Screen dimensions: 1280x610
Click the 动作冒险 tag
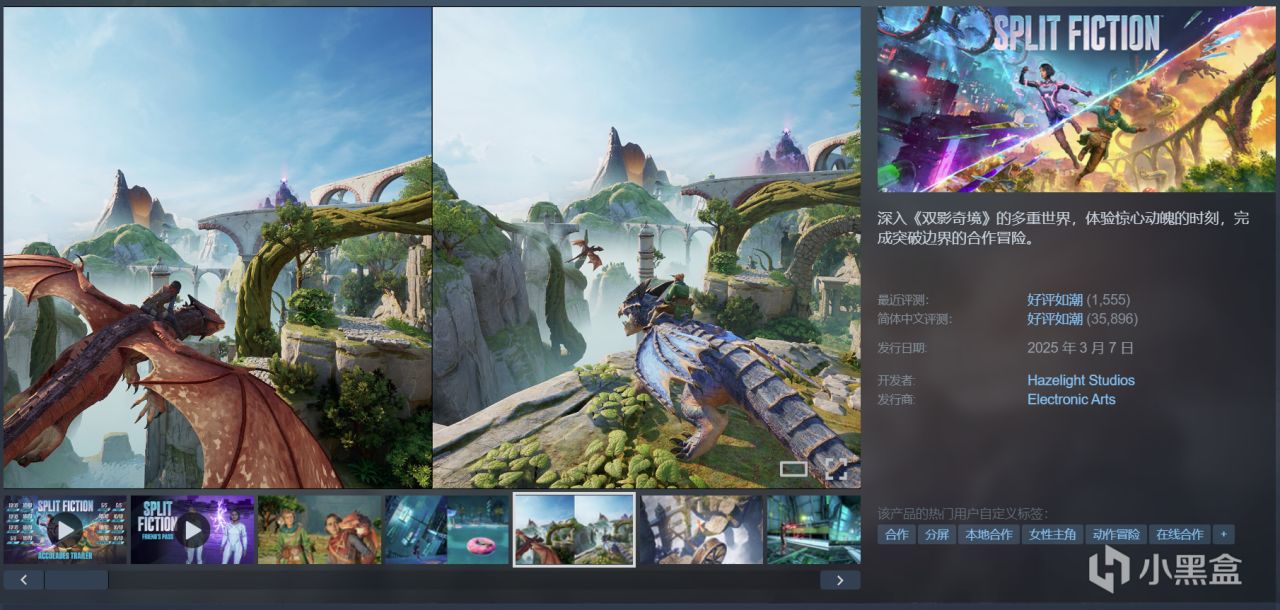point(1116,535)
